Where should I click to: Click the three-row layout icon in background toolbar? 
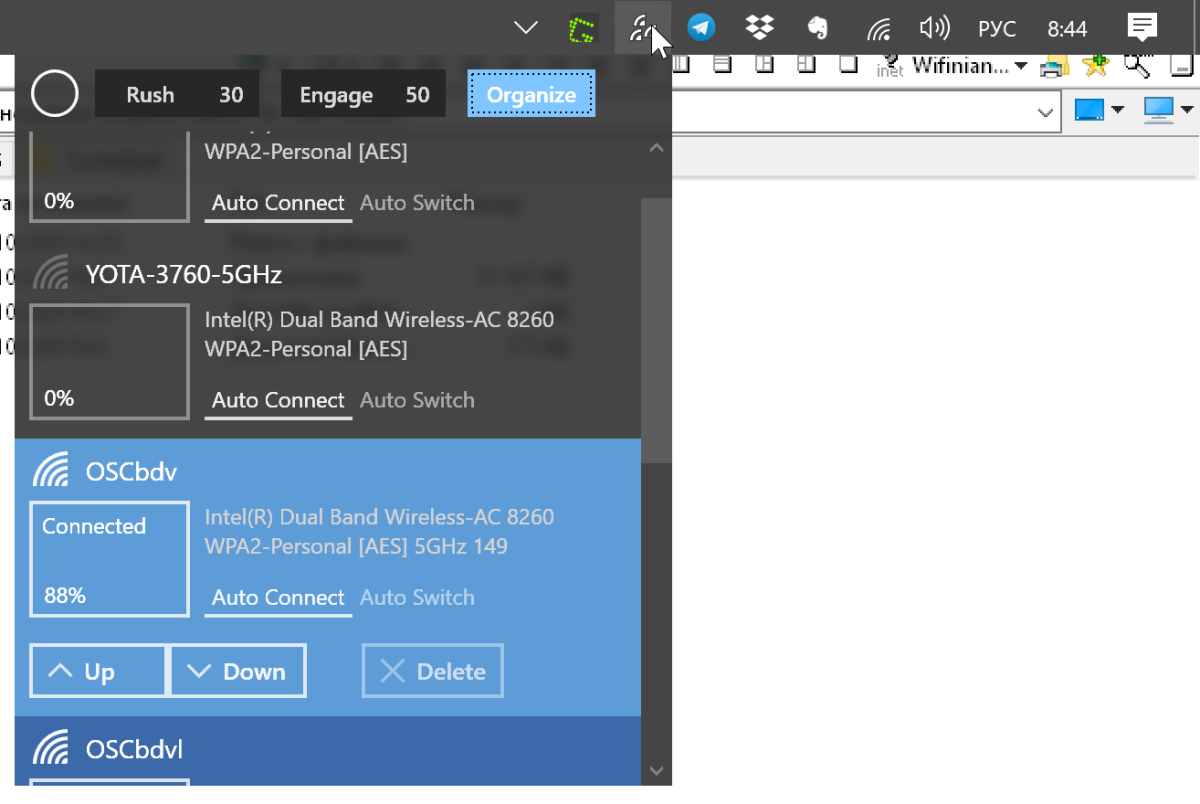[x=722, y=65]
